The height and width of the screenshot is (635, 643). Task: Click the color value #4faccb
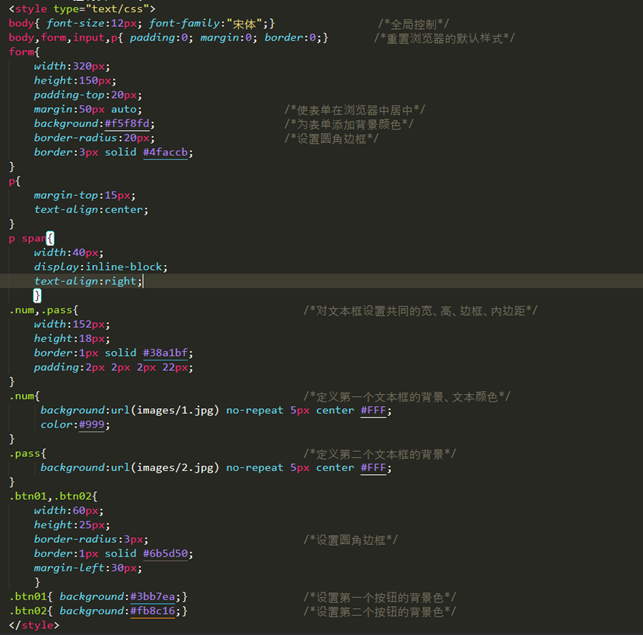pos(166,152)
